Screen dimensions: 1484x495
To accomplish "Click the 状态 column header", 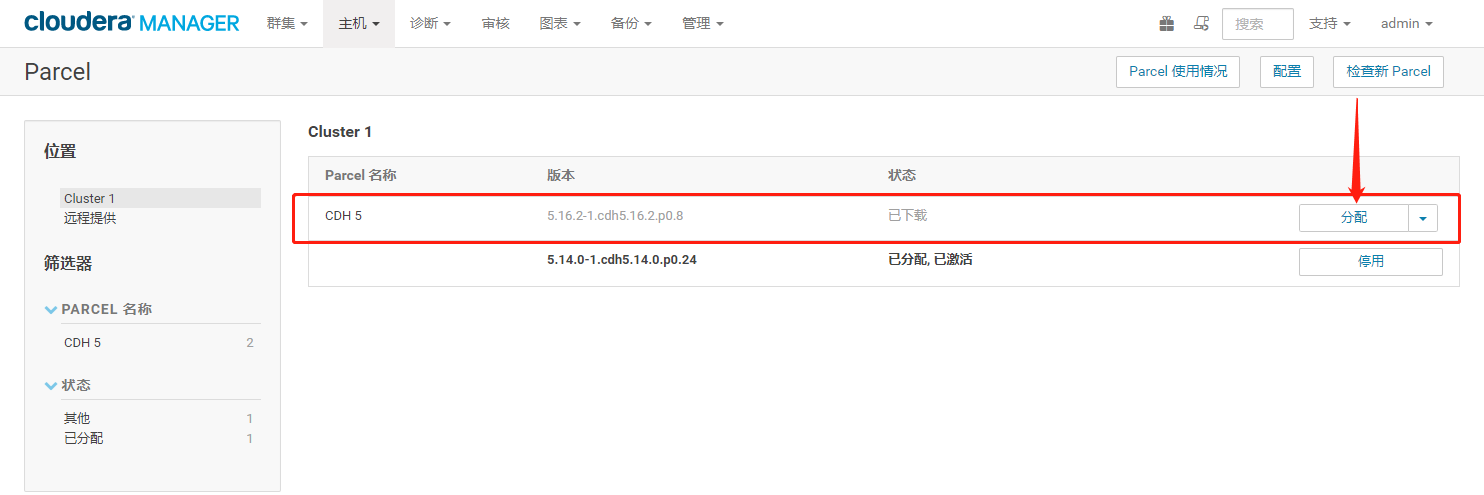I will [902, 175].
